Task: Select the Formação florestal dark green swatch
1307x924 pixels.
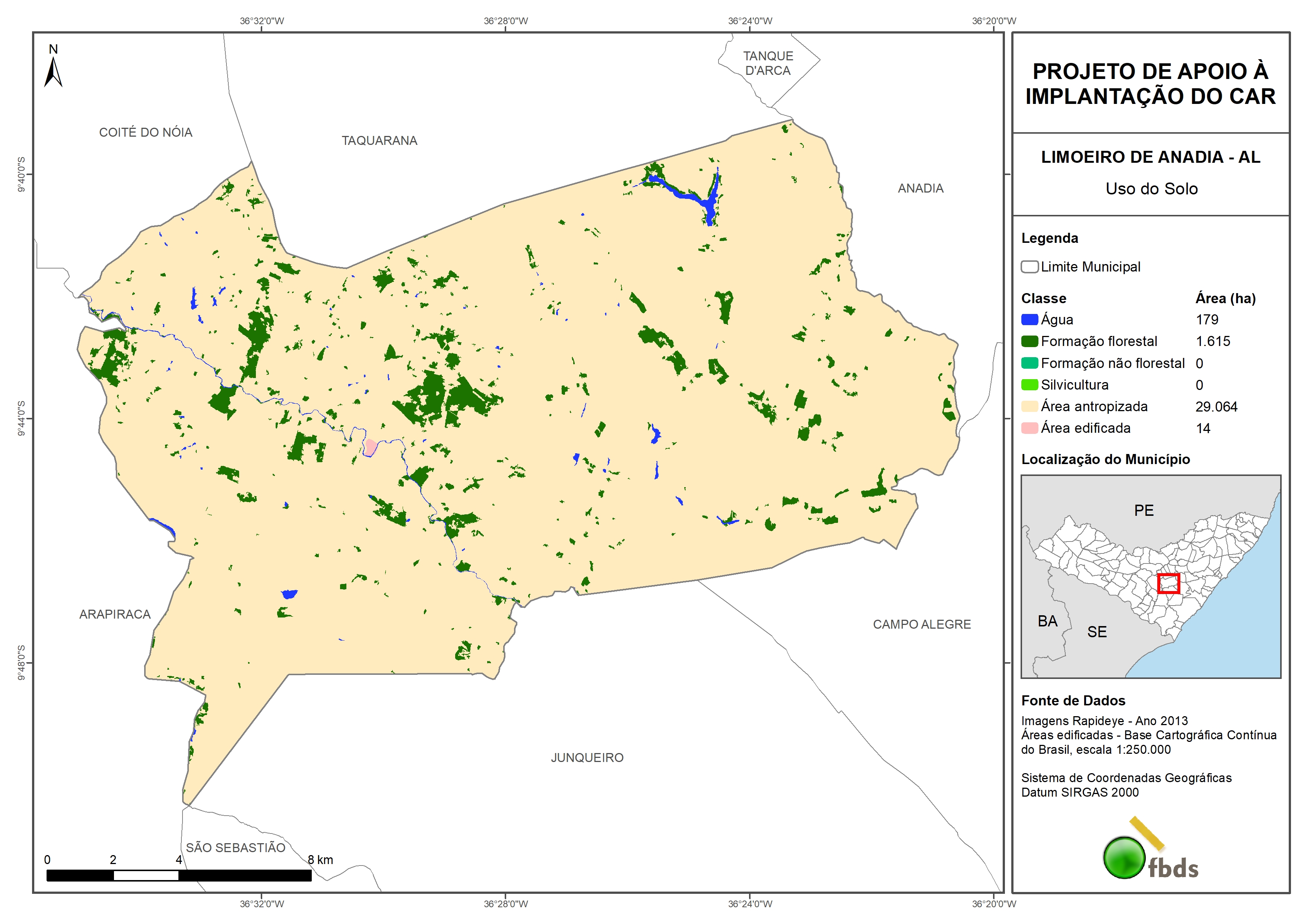Action: pos(1029,342)
